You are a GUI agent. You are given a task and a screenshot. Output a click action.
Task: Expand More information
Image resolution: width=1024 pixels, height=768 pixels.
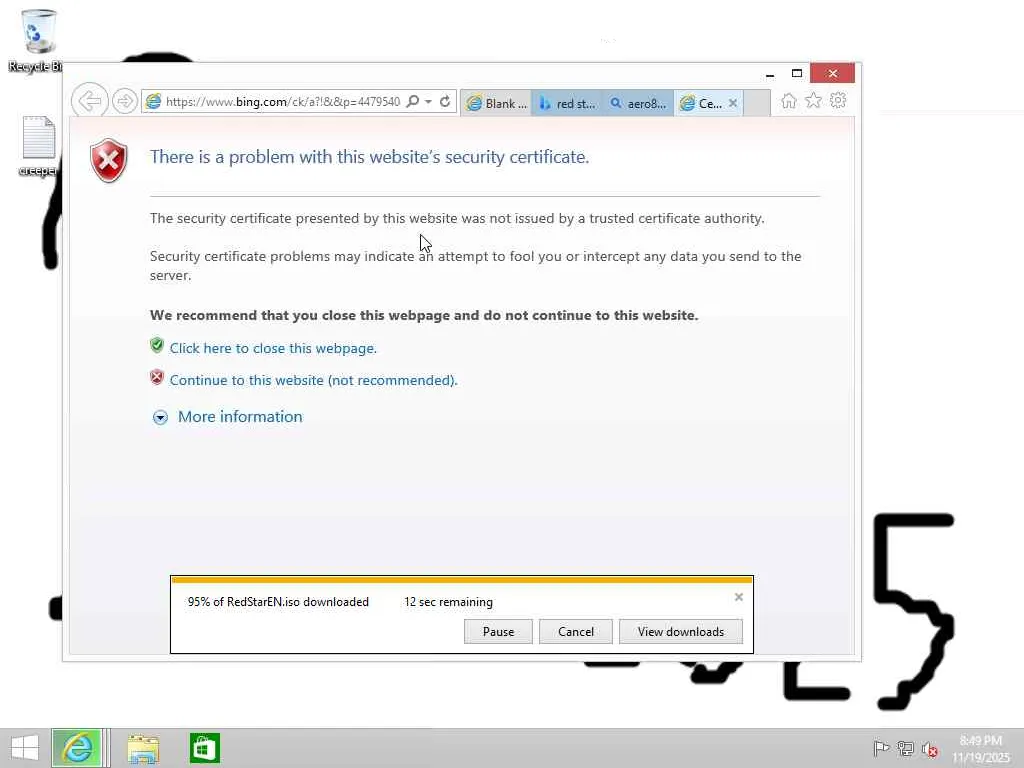(240, 417)
